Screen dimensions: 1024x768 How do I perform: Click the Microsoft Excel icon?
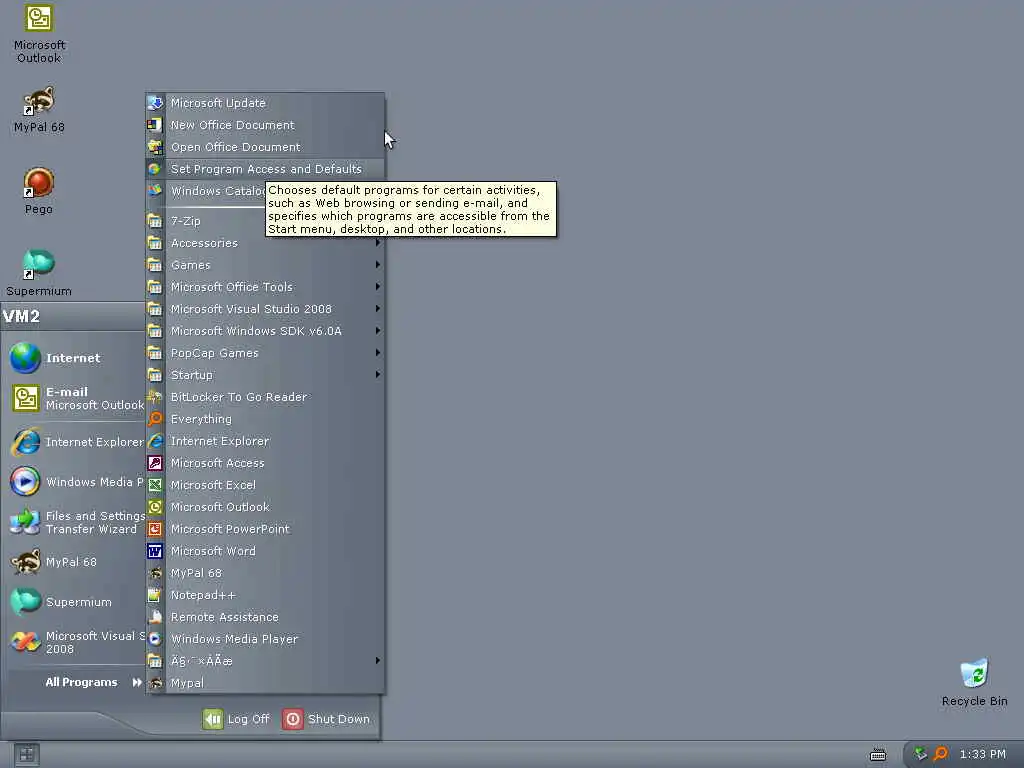pyautogui.click(x=155, y=485)
